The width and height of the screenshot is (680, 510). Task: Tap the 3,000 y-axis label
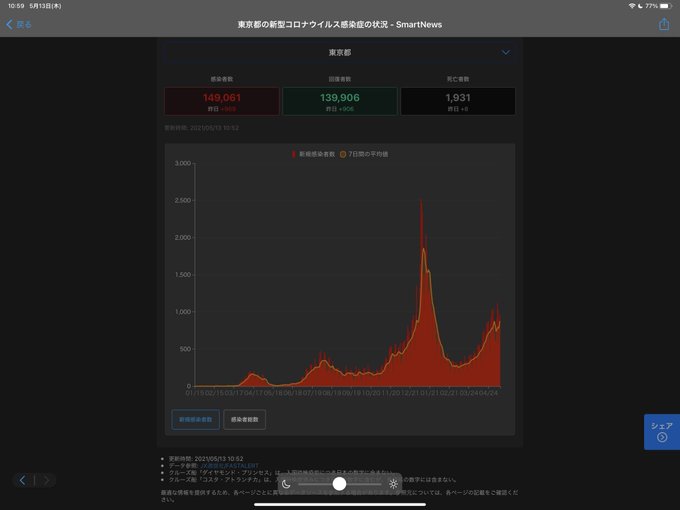183,163
